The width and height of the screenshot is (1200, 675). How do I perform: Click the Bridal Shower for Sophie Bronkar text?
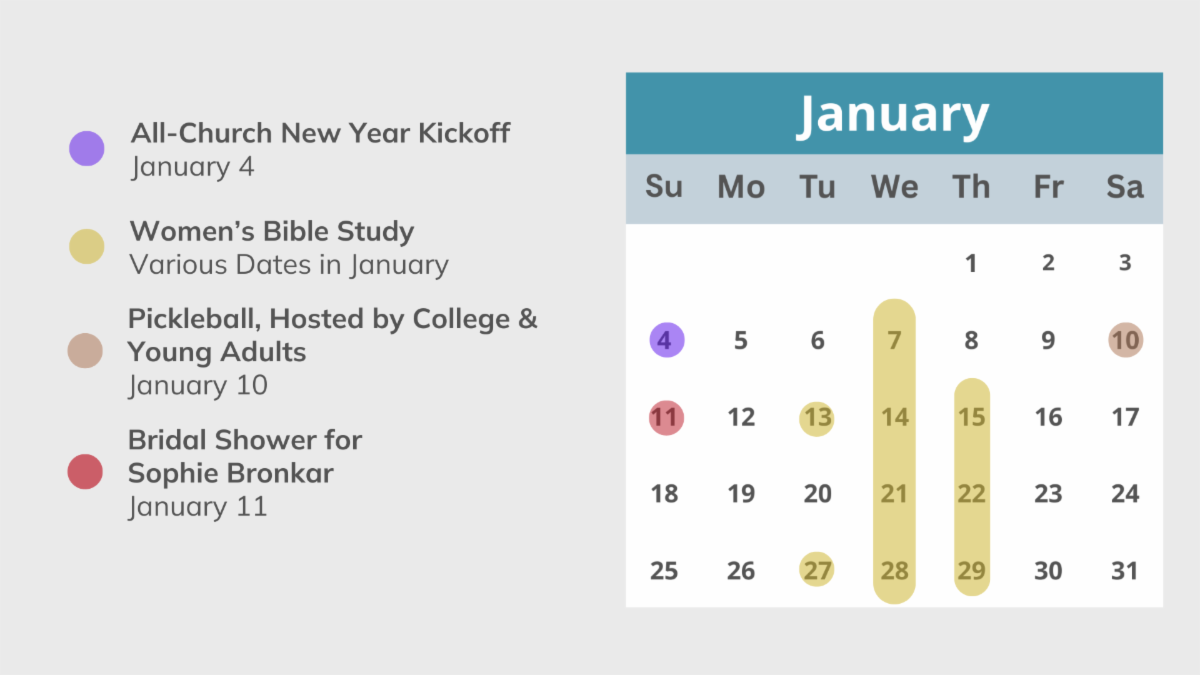pos(245,456)
